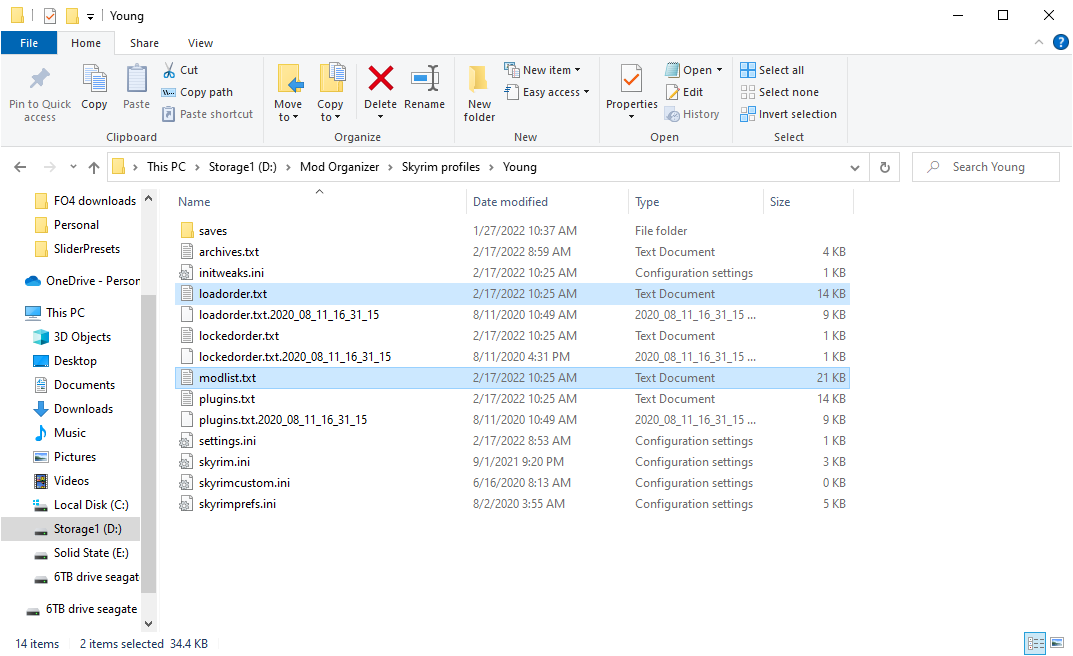
Task: Select archives.txt file
Action: (x=229, y=252)
